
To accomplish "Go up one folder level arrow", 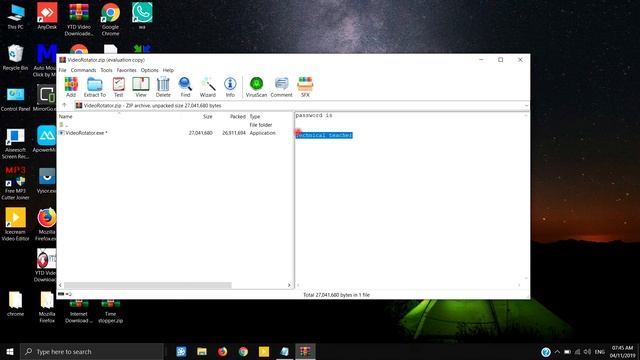I will (64, 105).
